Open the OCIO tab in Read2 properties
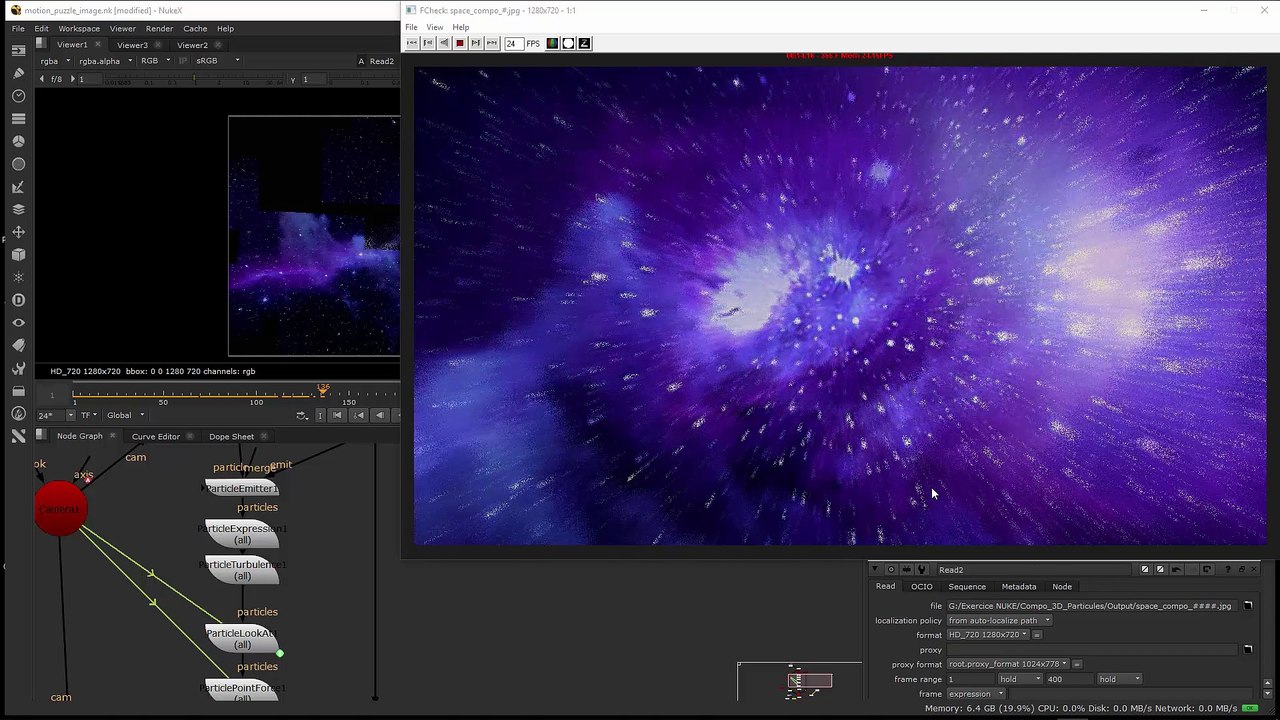This screenshot has height=720, width=1280. [921, 587]
